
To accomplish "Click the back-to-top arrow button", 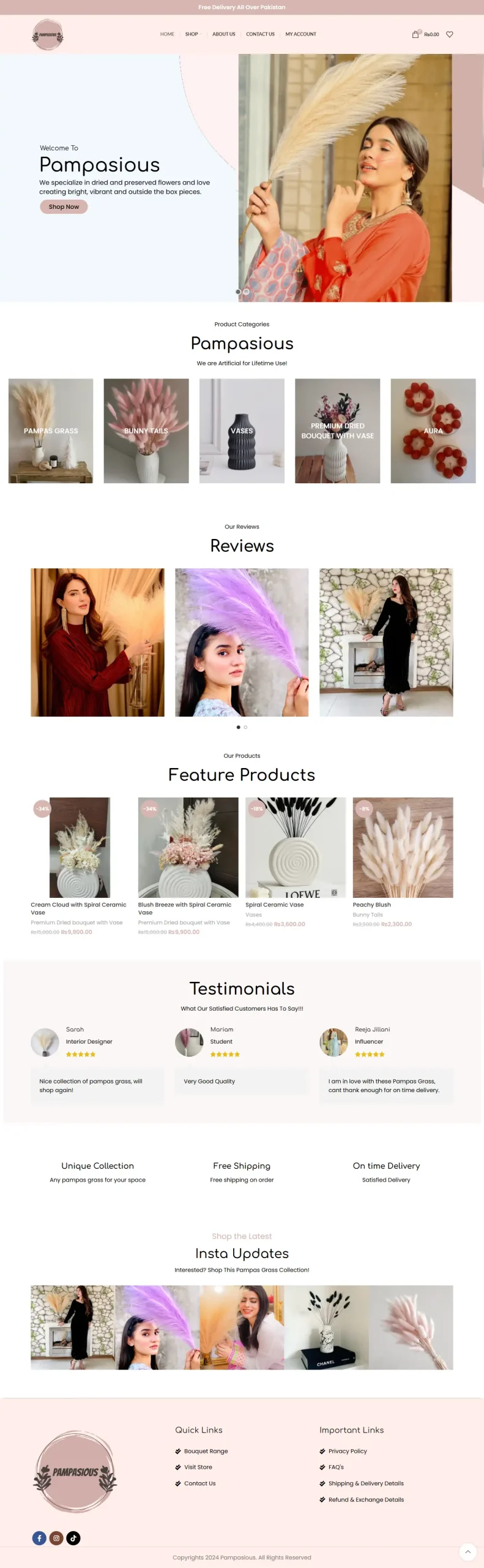I will [x=467, y=1551].
